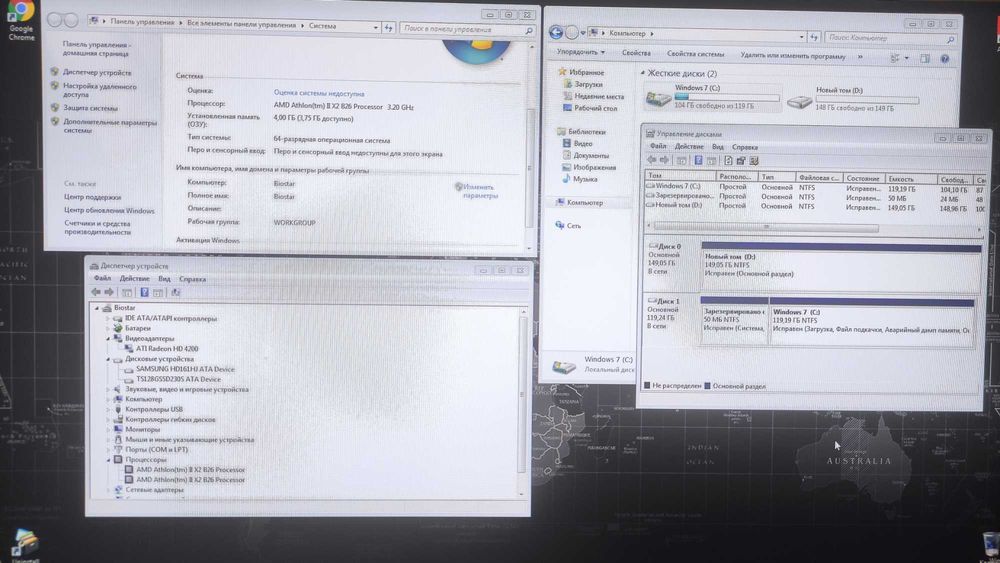Click Monitors category icon in Device Manager
Viewport: 1000px width, 563px height.
tap(118, 430)
